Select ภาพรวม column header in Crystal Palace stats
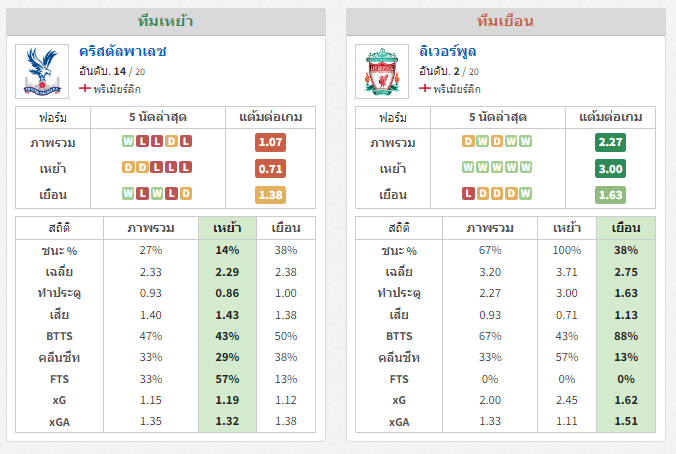676x454 pixels. [x=151, y=228]
